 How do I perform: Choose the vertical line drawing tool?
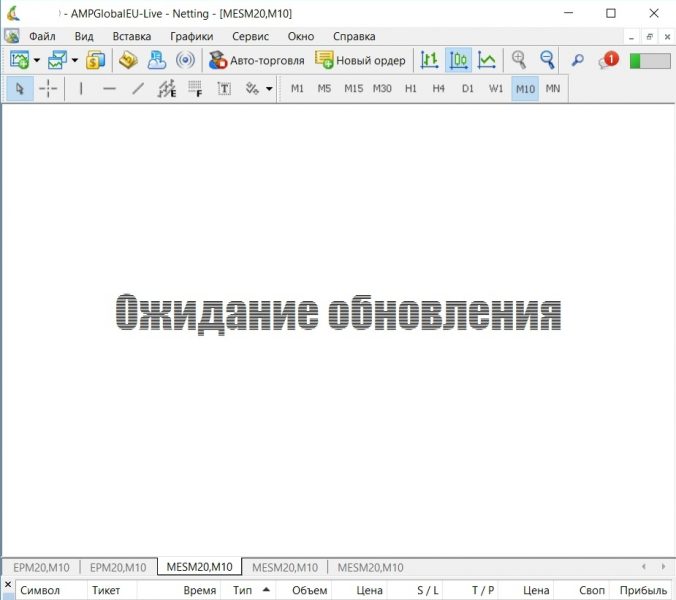click(81, 89)
